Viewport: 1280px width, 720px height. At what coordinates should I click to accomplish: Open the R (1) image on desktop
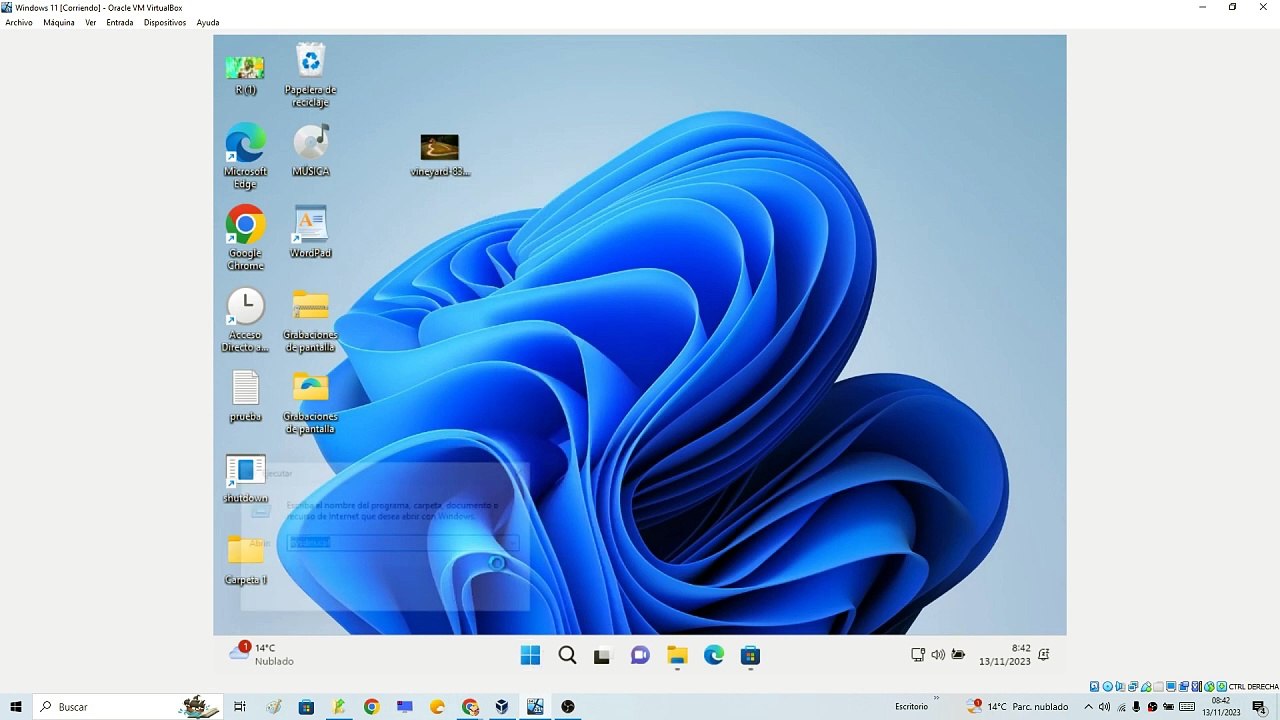pos(245,75)
